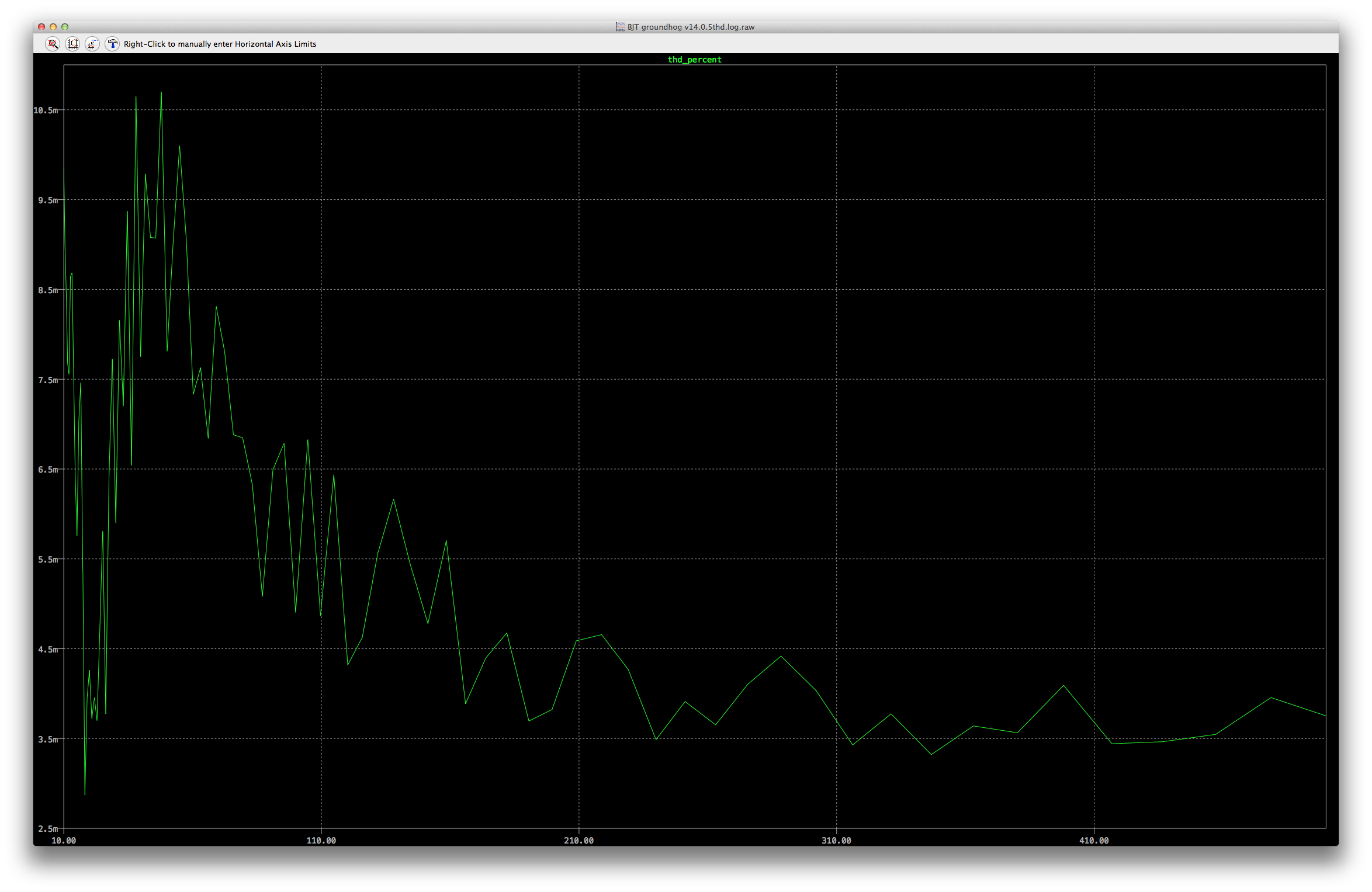Click the 7.5m vertical axis label
Screen dimensions: 1372x892
pyautogui.click(x=48, y=380)
